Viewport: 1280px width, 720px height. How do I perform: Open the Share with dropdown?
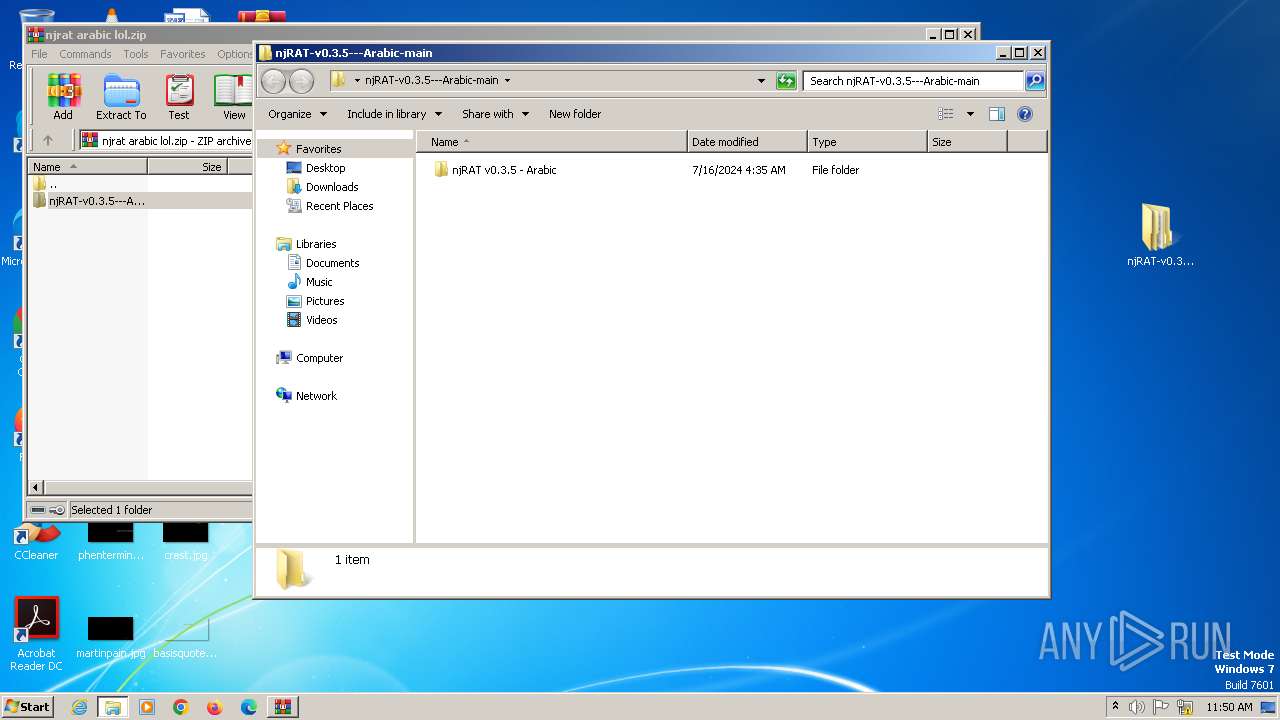(495, 114)
